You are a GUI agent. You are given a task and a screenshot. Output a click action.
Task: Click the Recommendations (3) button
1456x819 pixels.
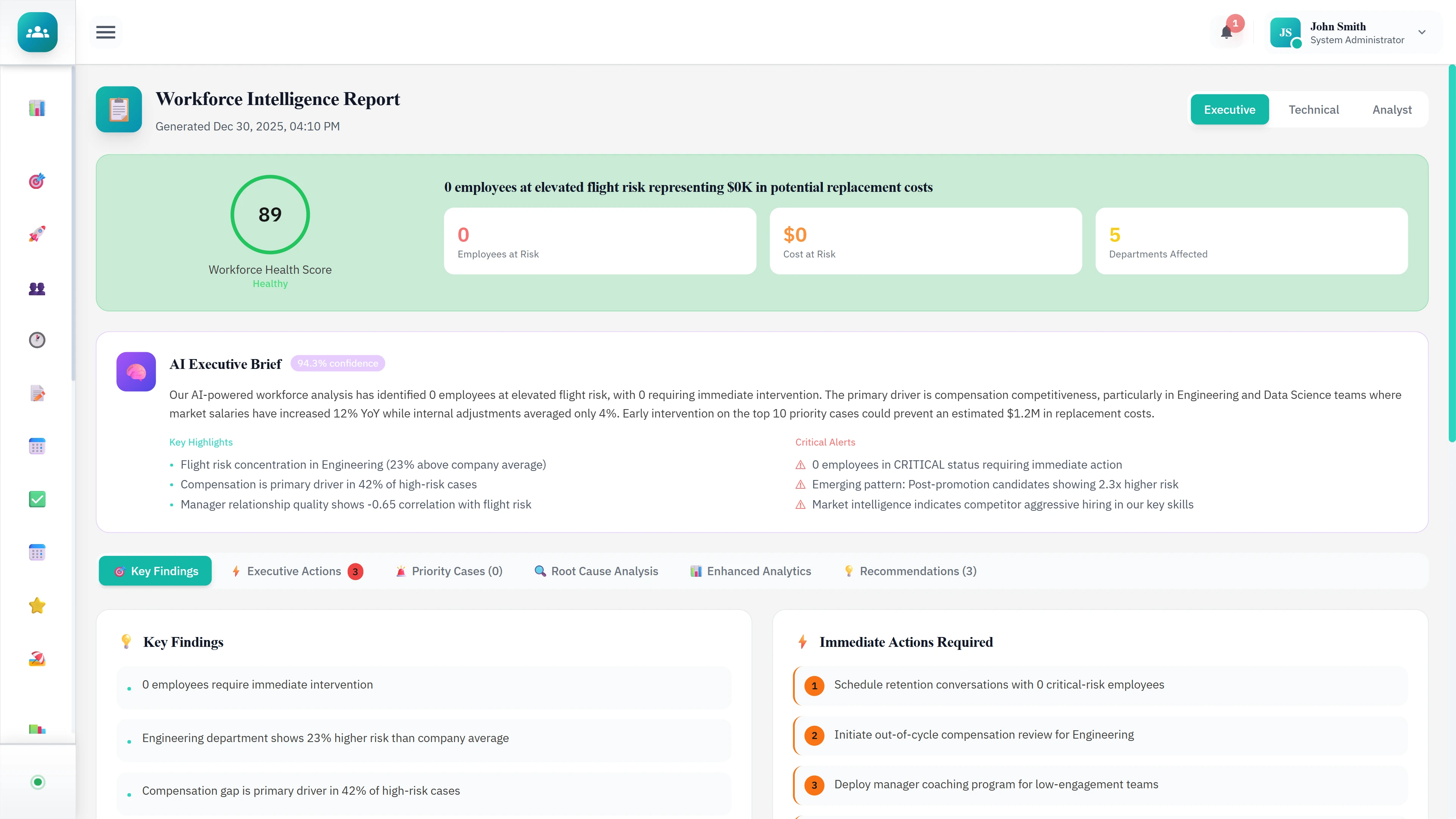click(x=910, y=571)
